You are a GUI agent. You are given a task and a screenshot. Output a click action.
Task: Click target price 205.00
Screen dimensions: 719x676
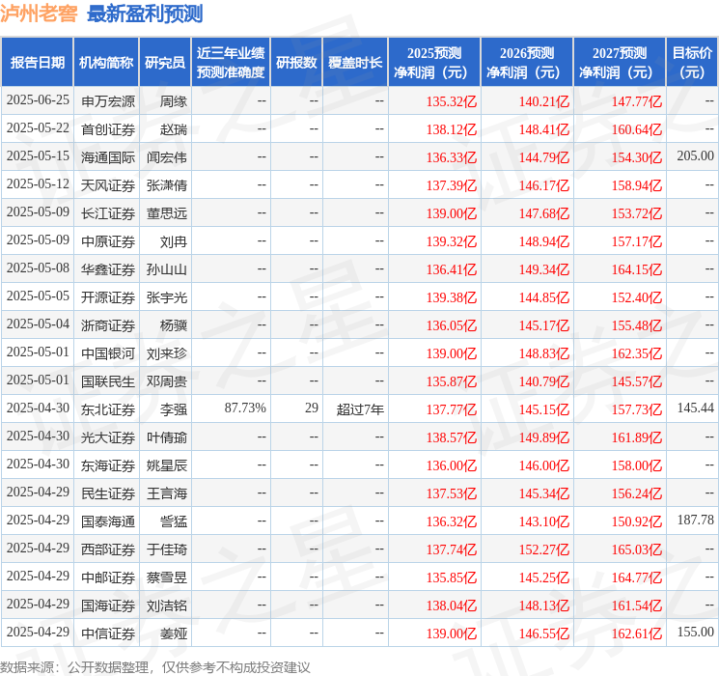(x=695, y=156)
